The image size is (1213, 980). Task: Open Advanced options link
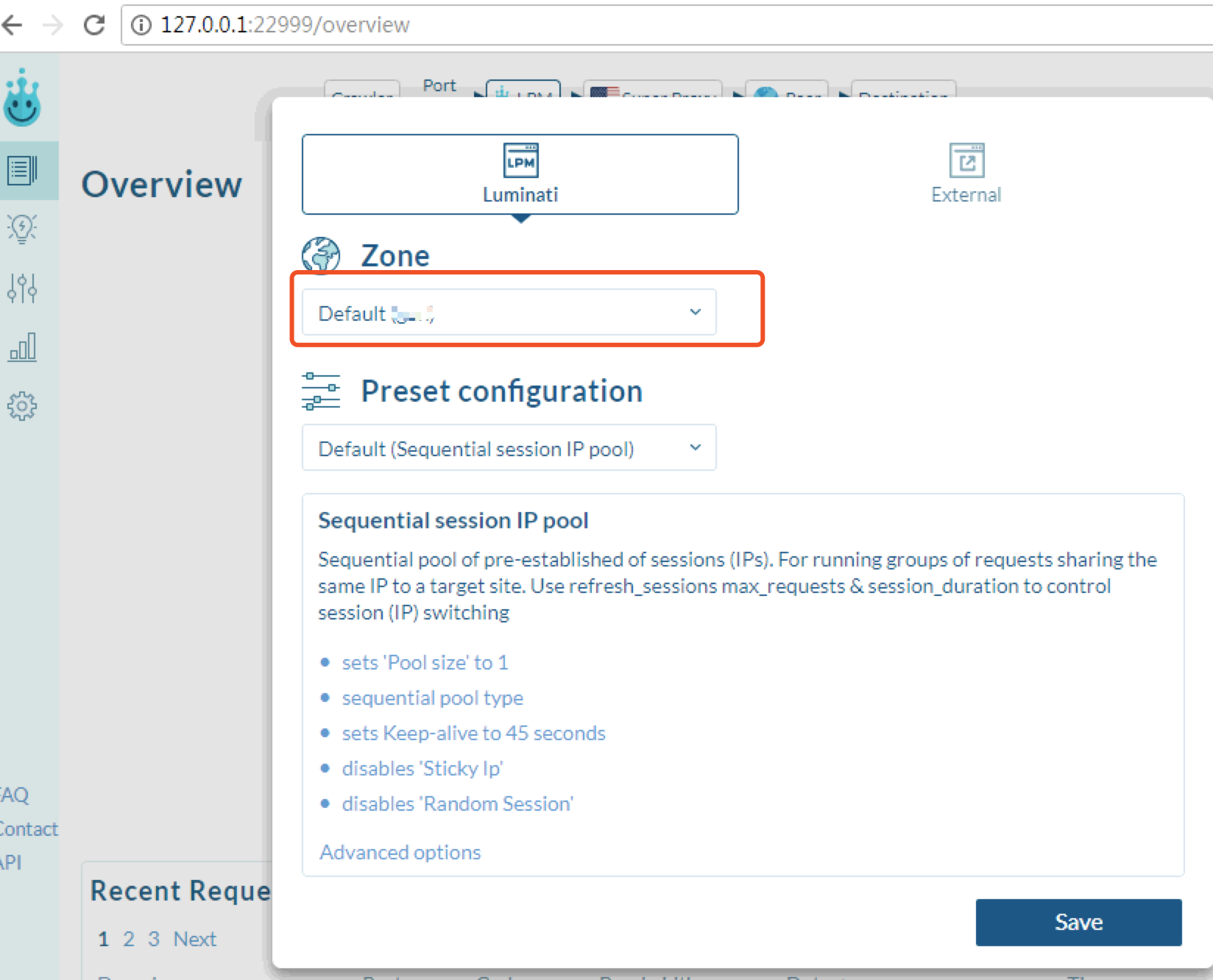tap(400, 852)
